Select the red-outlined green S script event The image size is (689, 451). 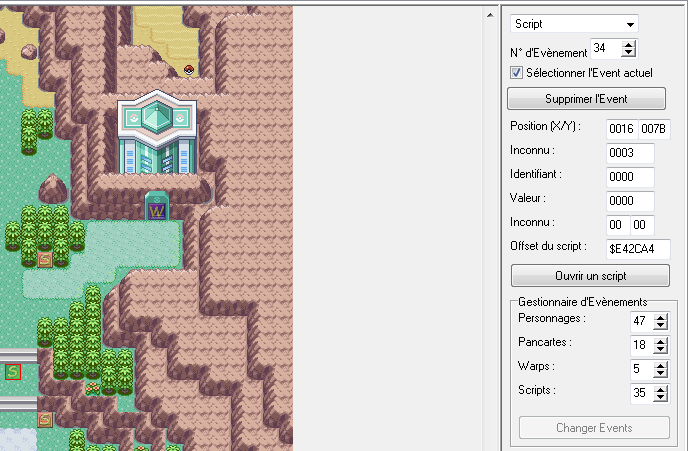[13, 372]
